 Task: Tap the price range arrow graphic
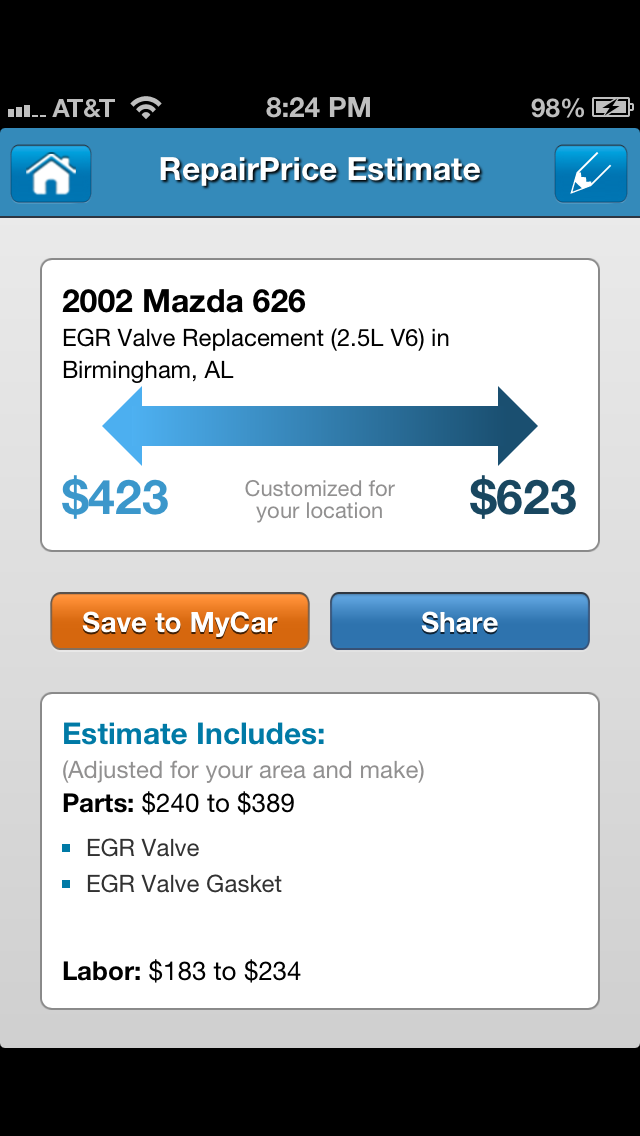click(x=320, y=426)
